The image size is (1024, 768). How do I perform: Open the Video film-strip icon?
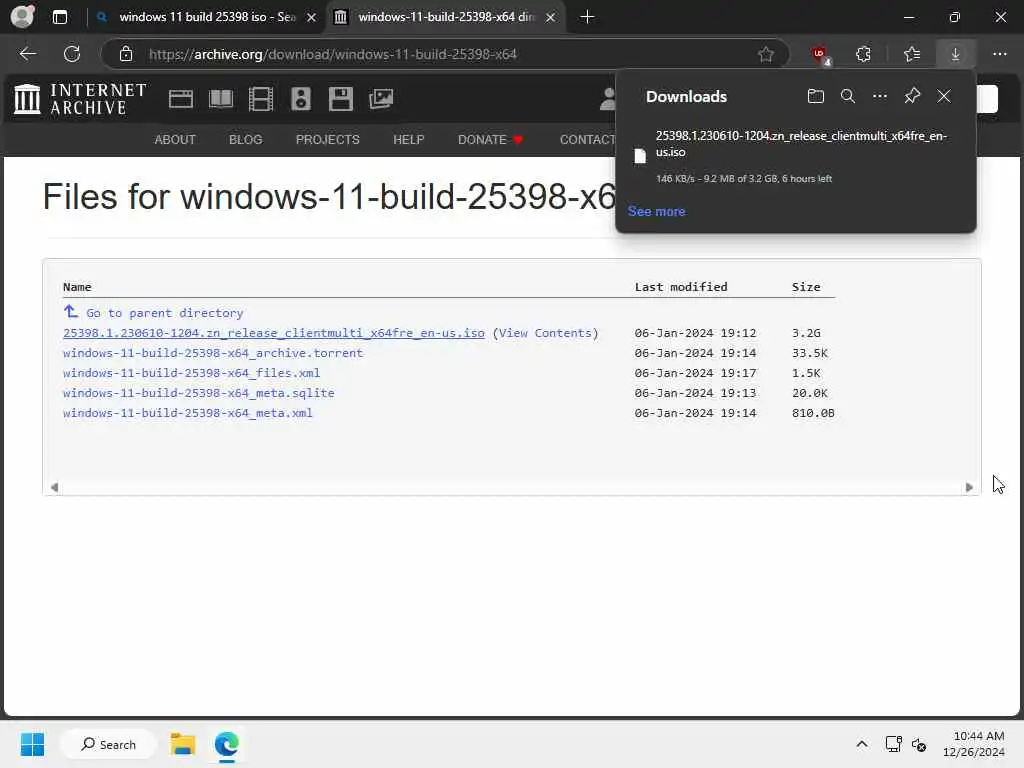261,99
